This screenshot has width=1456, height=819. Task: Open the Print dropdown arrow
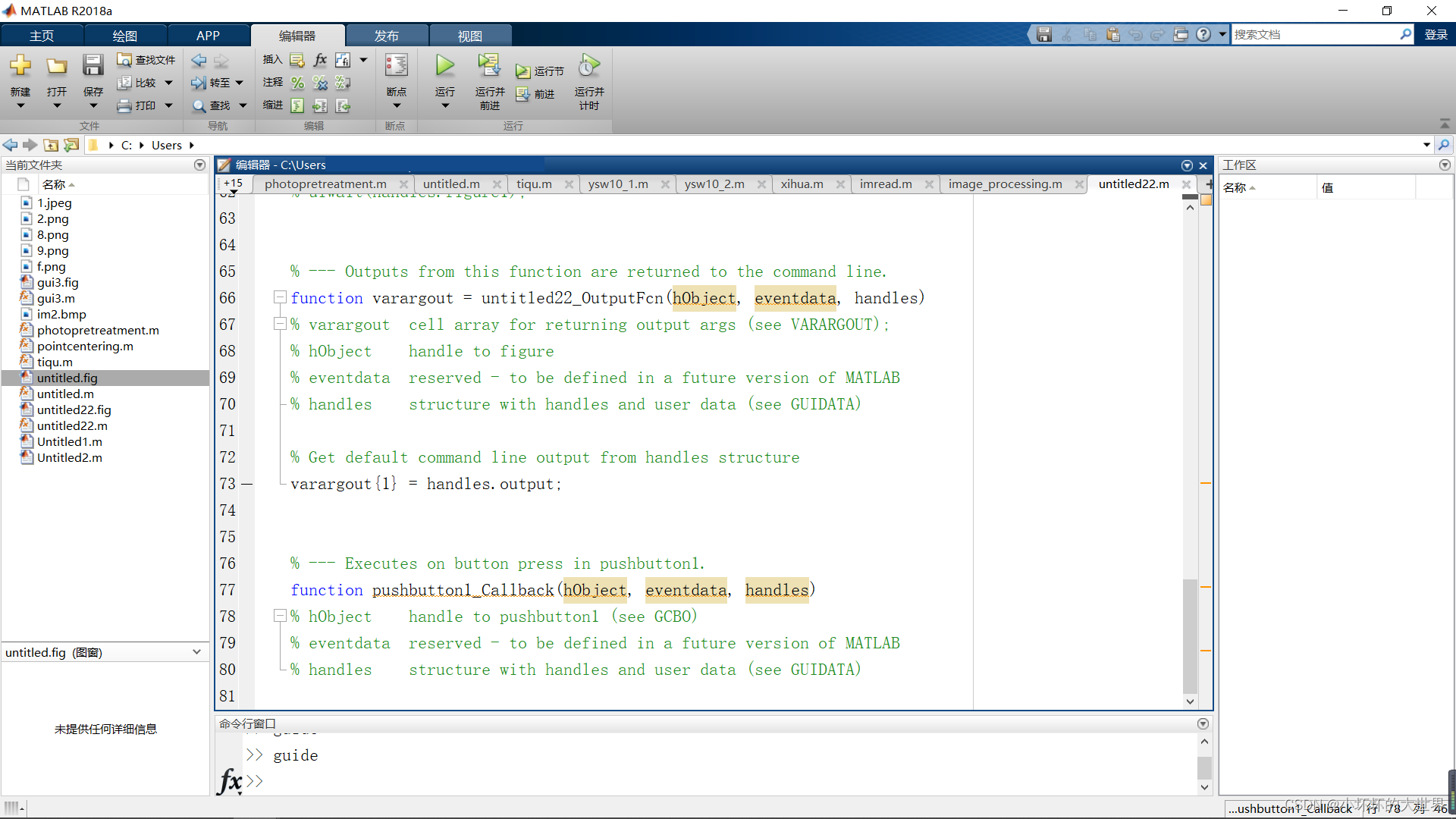[168, 105]
